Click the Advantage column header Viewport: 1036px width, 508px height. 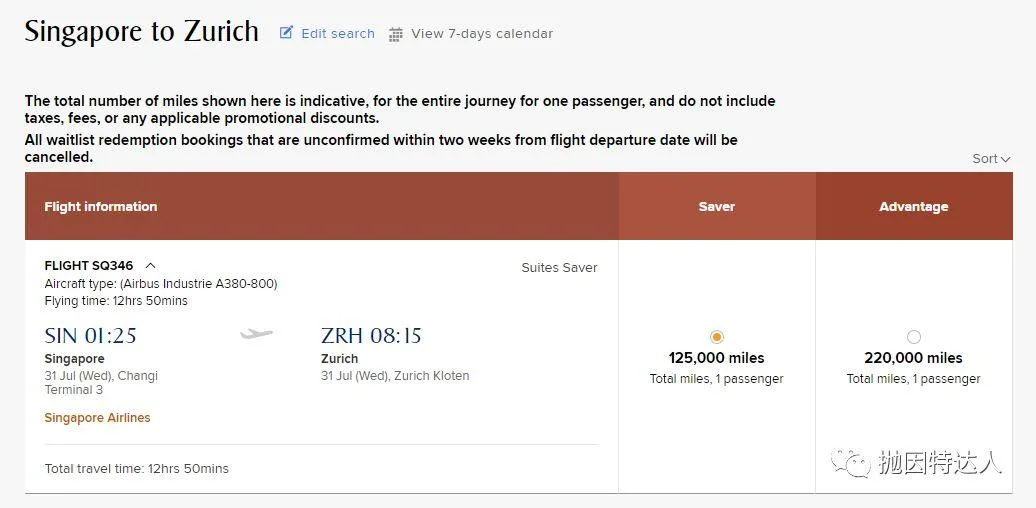pos(914,206)
